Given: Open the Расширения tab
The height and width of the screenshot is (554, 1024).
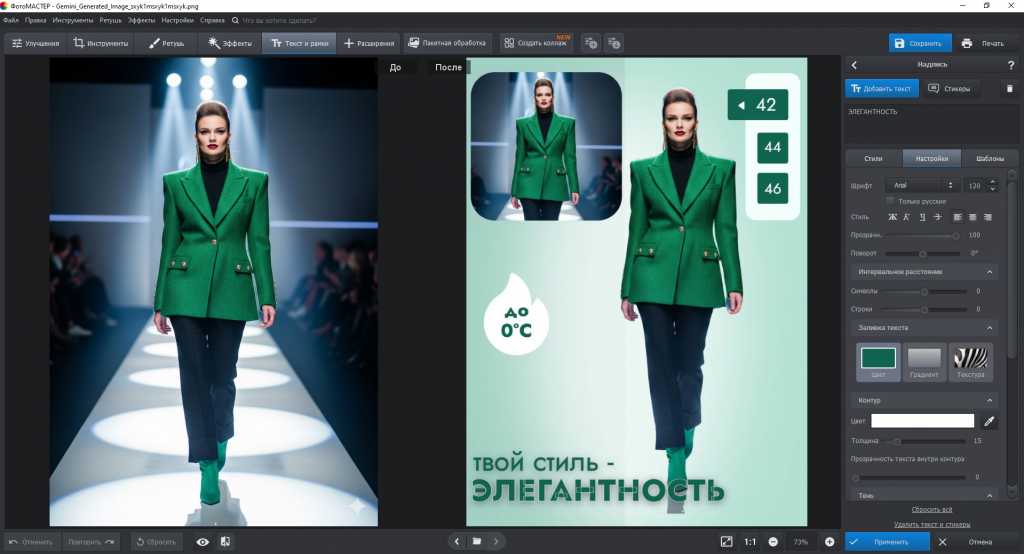Looking at the screenshot, I should [x=369, y=43].
